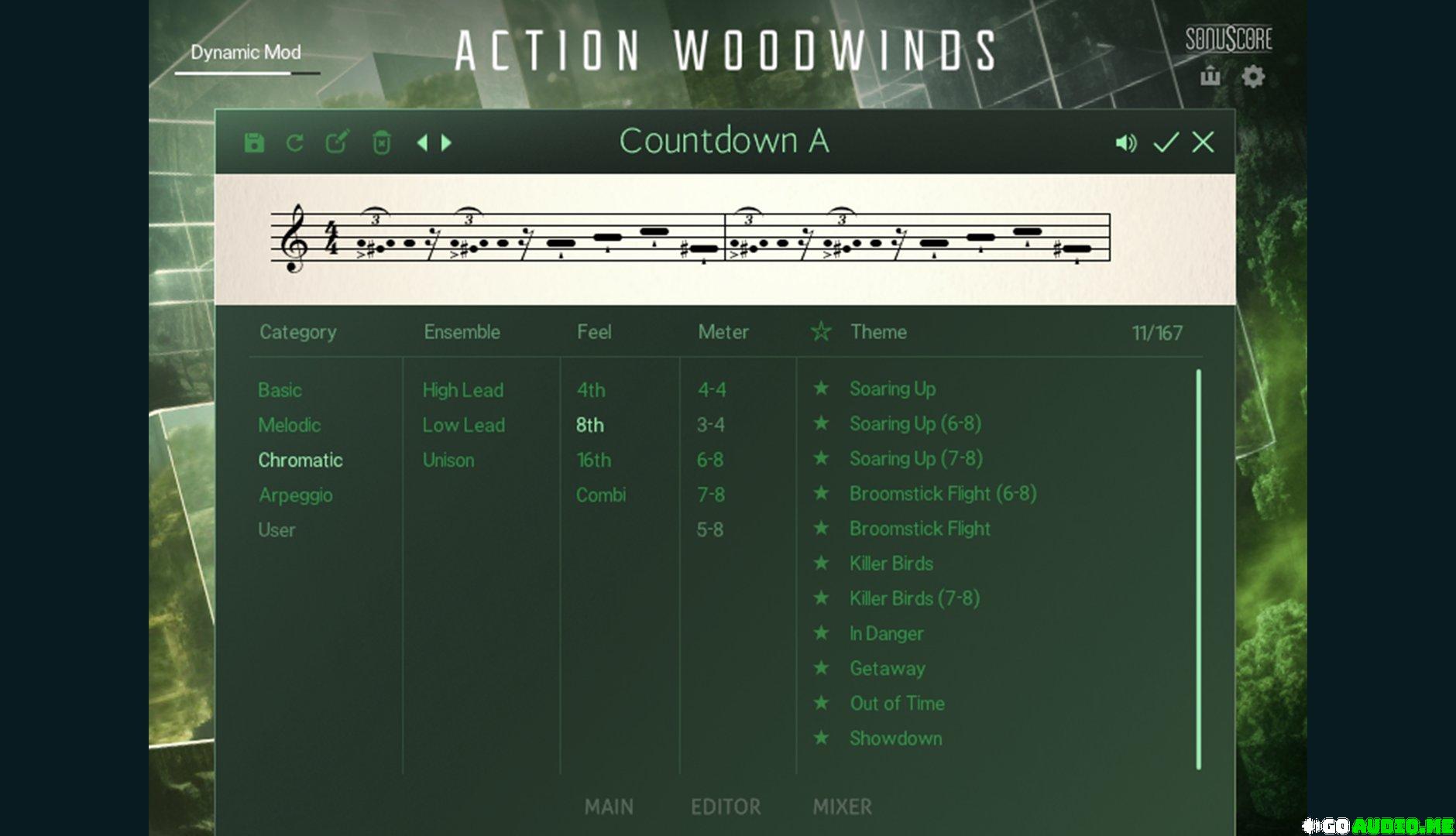The width and height of the screenshot is (1456, 836).
Task: Click the Dynamic Mod slider bar
Action: click(248, 74)
